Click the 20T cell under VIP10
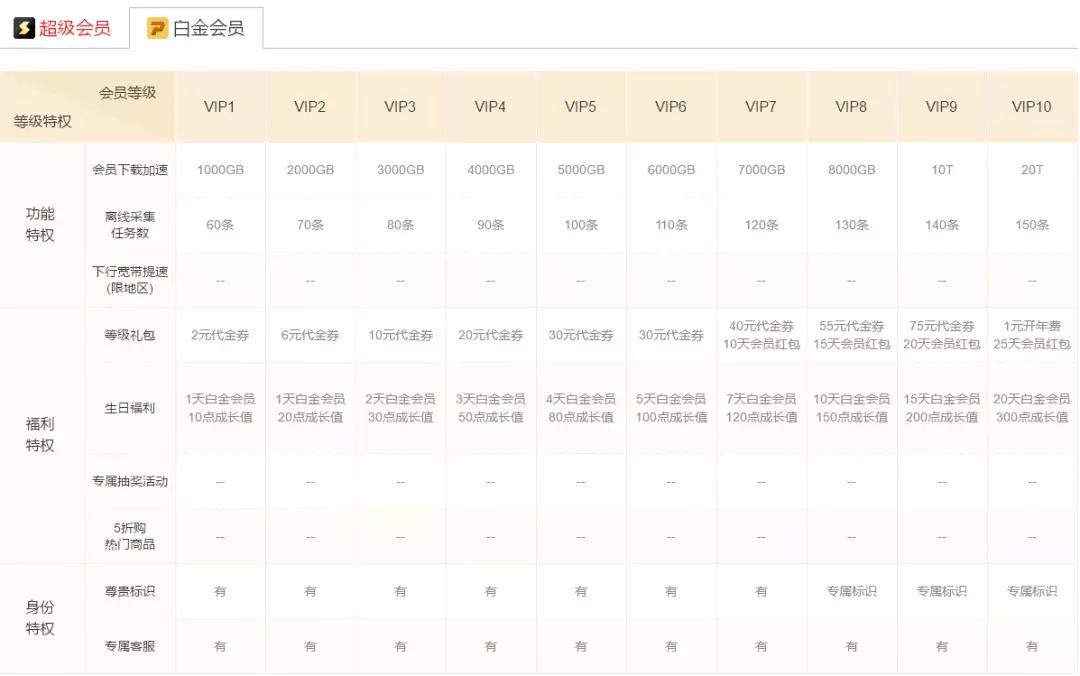The height and width of the screenshot is (676, 1080). tap(1032, 169)
